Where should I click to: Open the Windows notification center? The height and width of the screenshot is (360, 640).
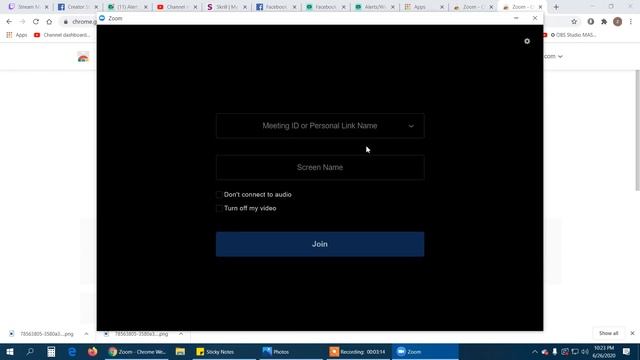[627, 352]
